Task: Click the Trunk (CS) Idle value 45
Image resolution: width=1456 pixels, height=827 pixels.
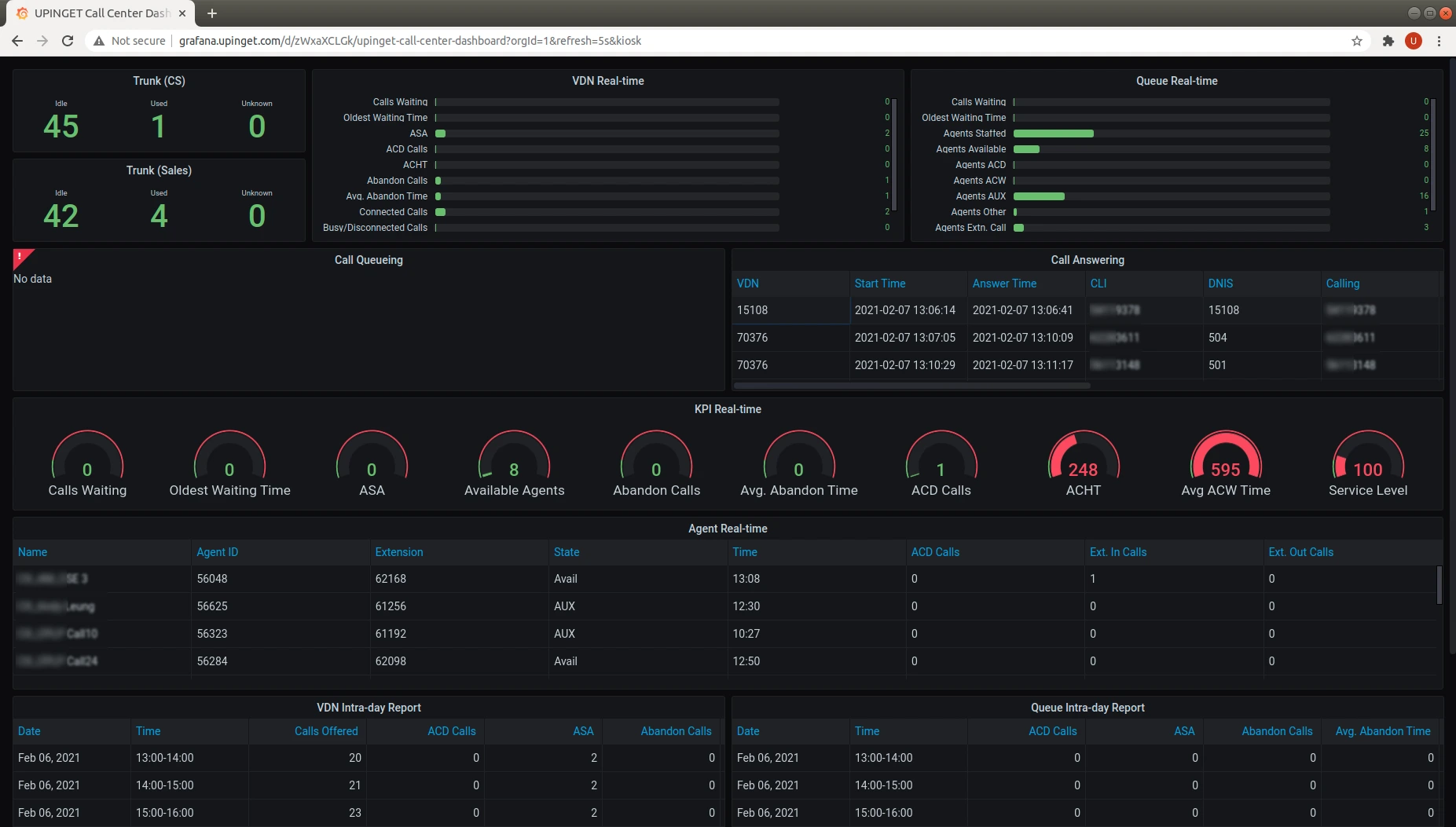Action: [x=61, y=126]
